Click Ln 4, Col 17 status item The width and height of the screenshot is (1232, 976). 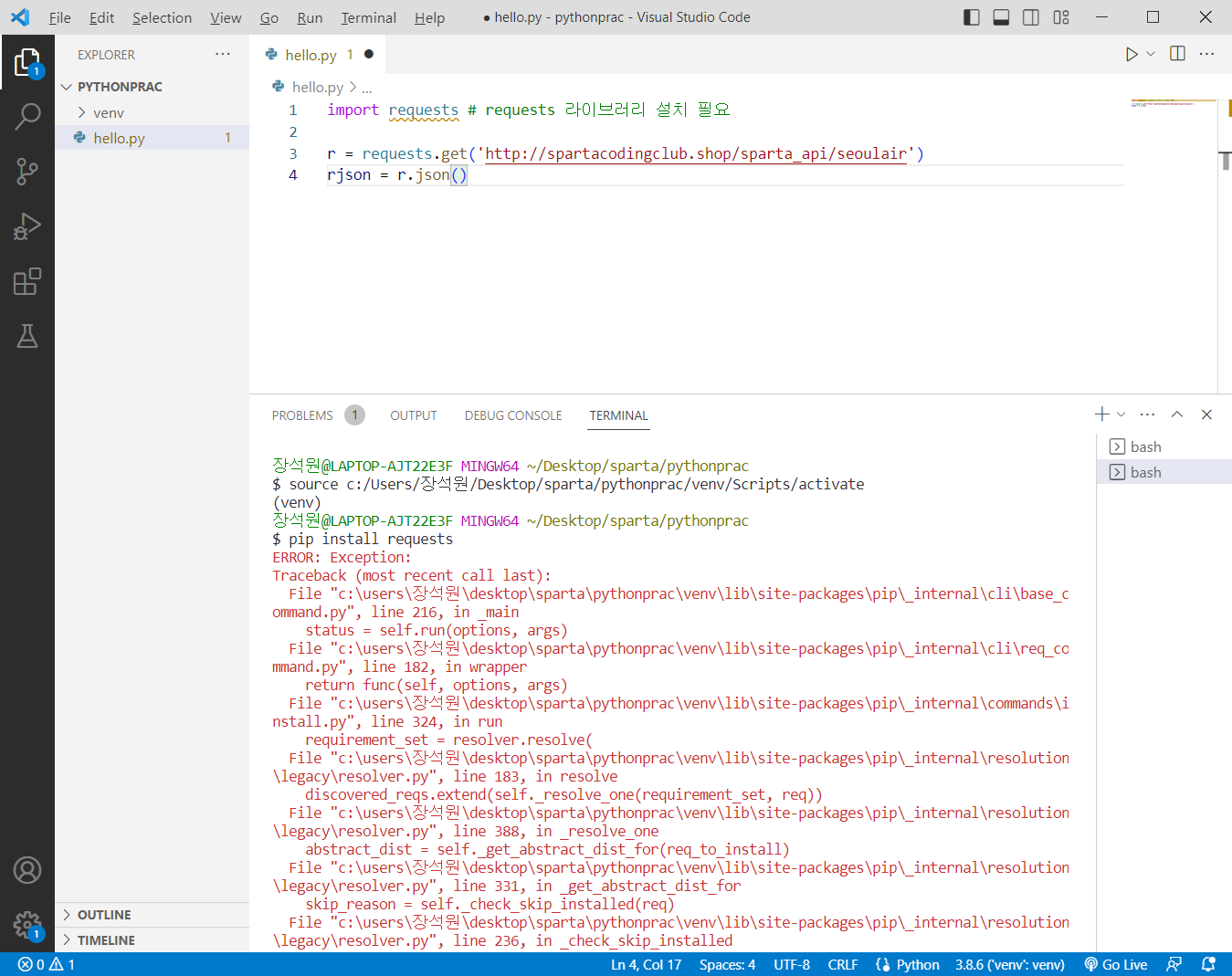point(646,964)
